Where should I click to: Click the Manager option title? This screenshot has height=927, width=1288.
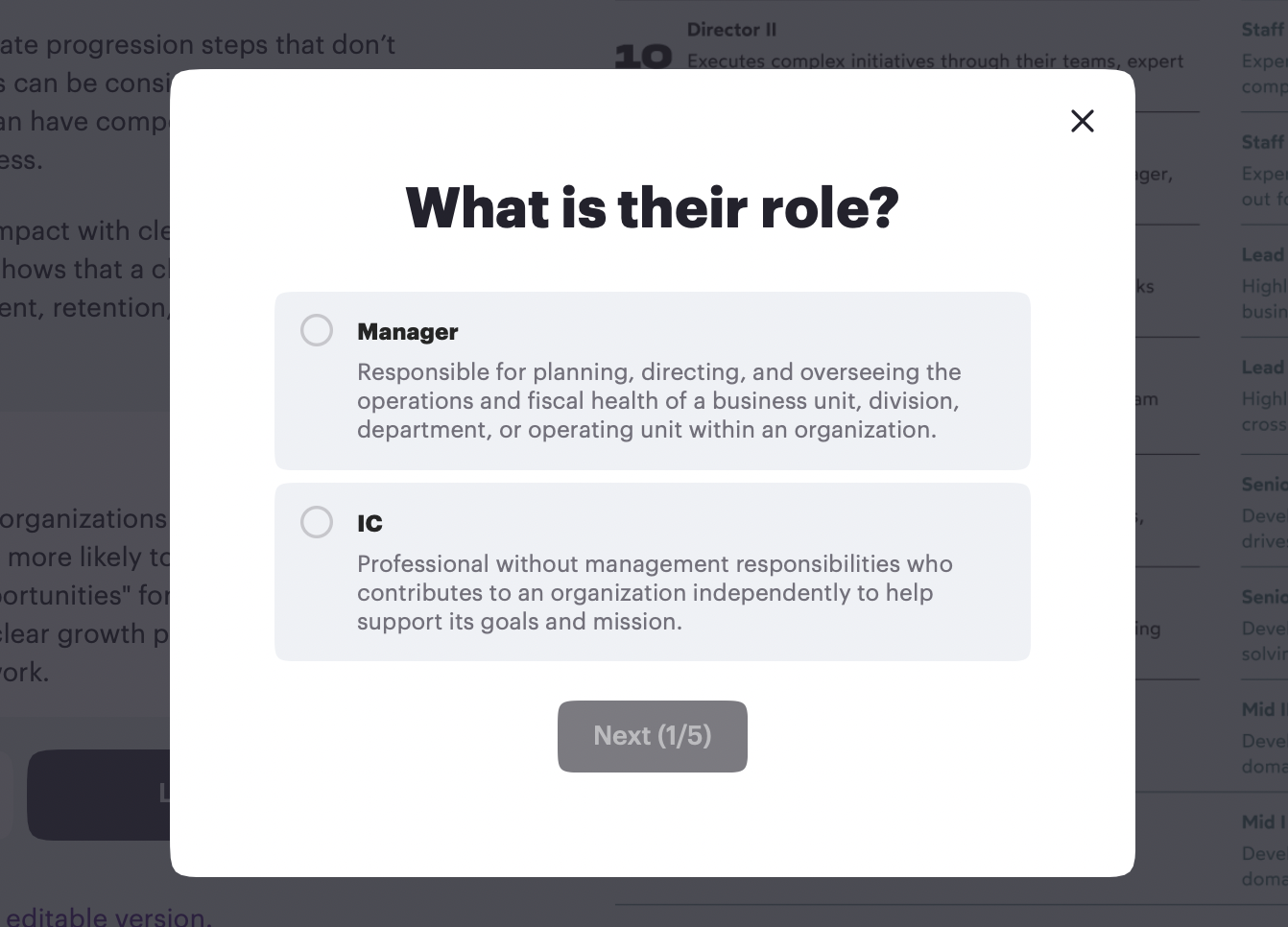[408, 332]
